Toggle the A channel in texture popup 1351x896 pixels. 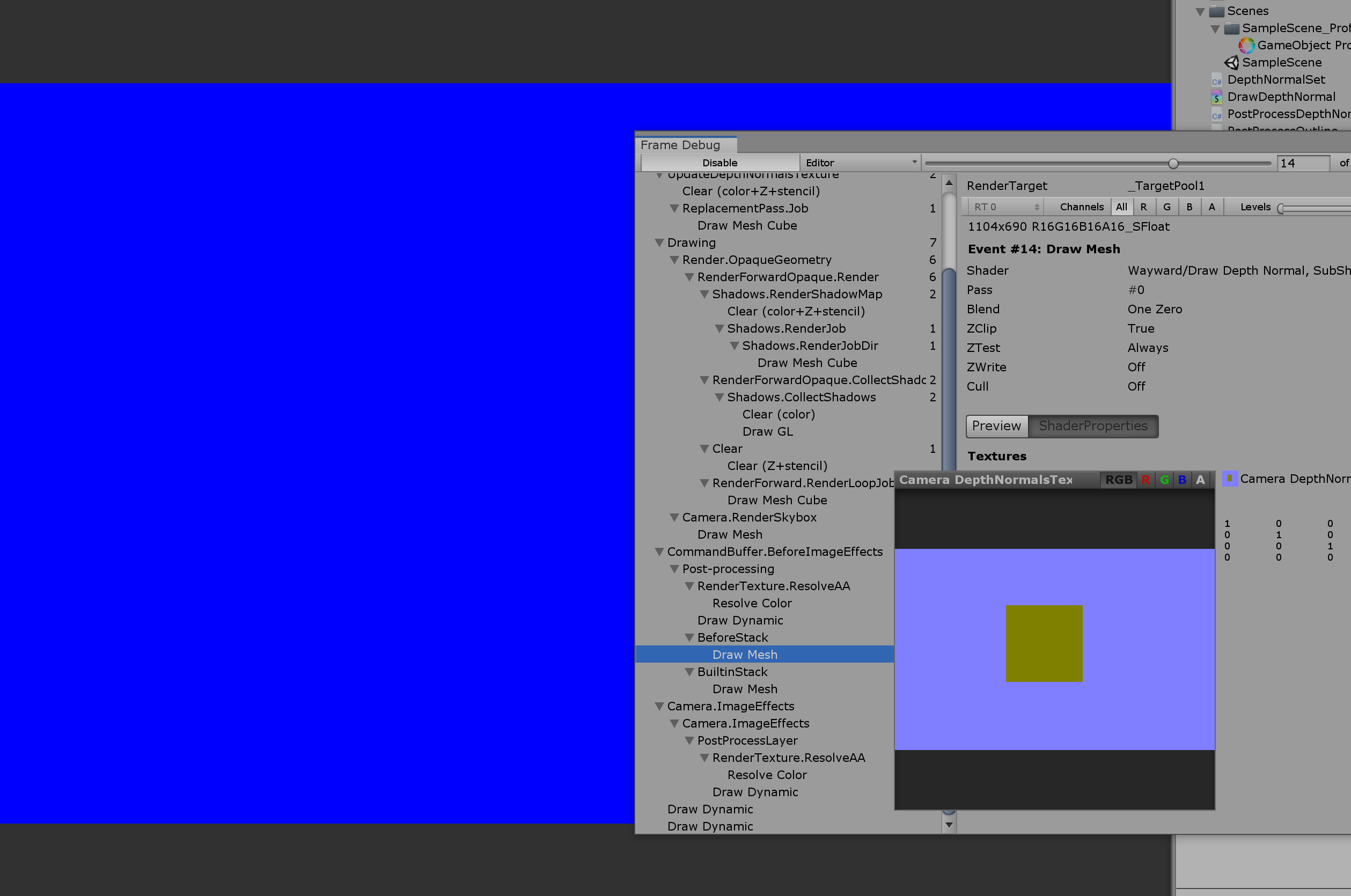pyautogui.click(x=1200, y=480)
